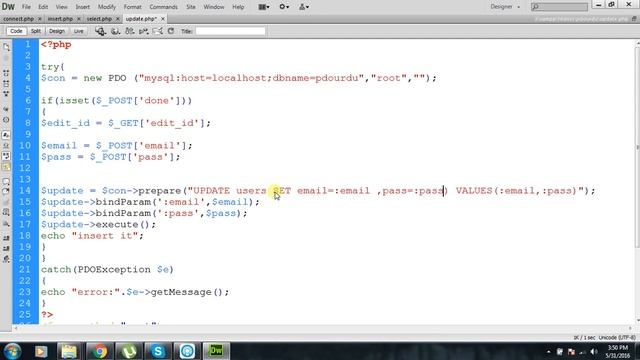Open the Recent Snippets icon
640x360 pixels.
click(x=6, y=212)
